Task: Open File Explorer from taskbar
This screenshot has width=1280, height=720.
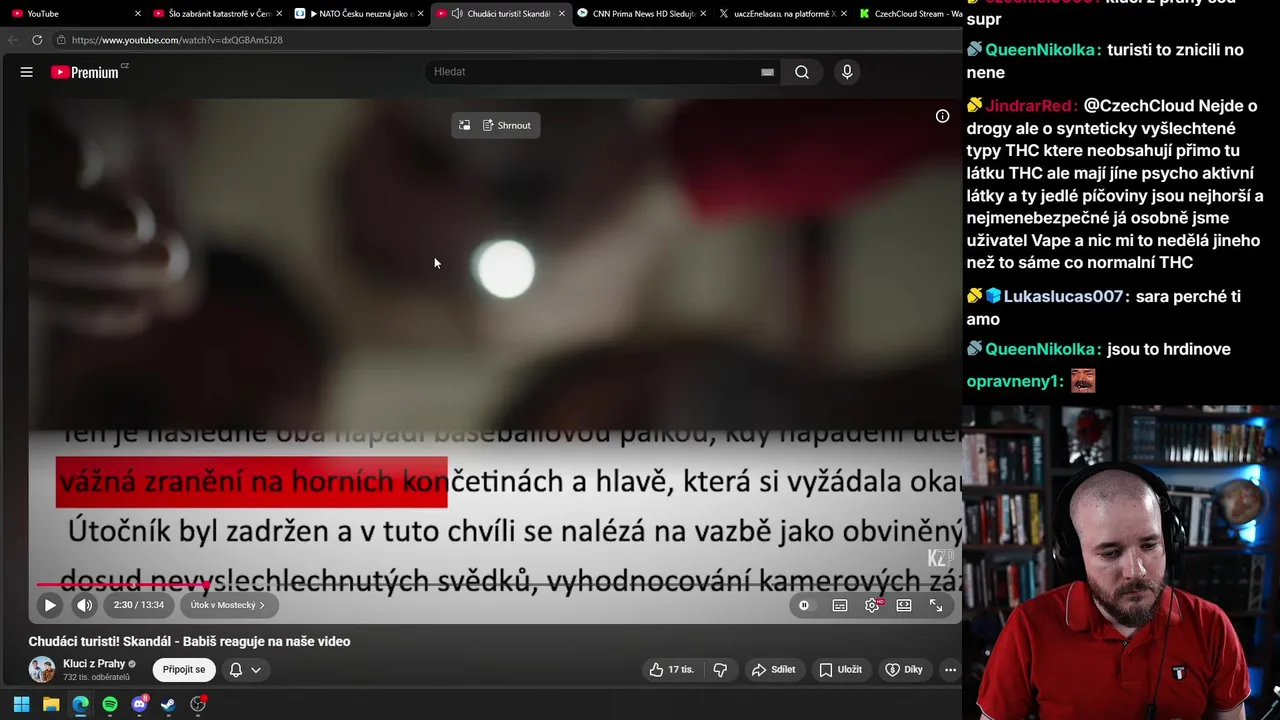Action: point(51,704)
